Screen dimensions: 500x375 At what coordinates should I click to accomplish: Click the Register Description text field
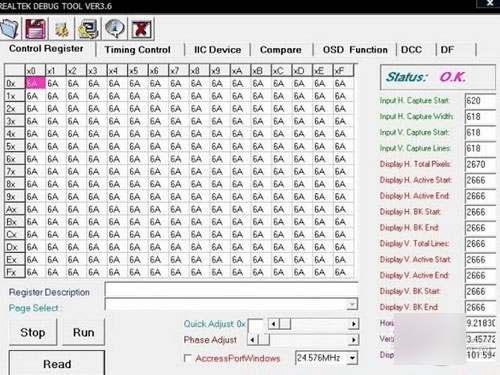point(232,289)
